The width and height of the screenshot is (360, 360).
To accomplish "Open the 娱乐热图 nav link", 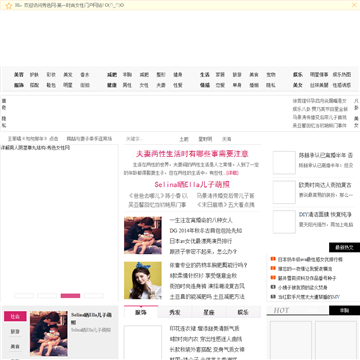I will pos(342,75).
